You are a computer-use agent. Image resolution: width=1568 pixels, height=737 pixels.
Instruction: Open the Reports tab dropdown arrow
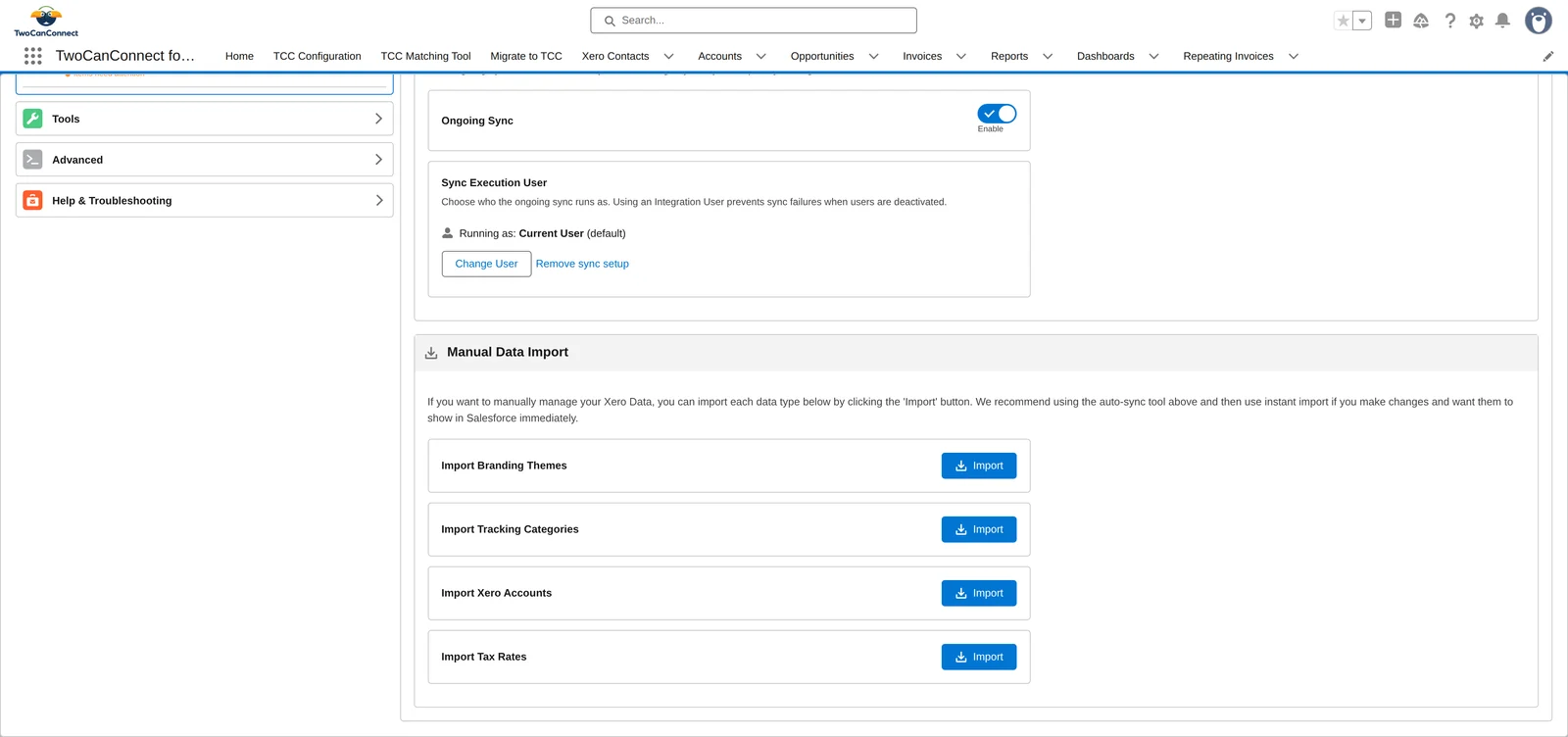[1048, 56]
